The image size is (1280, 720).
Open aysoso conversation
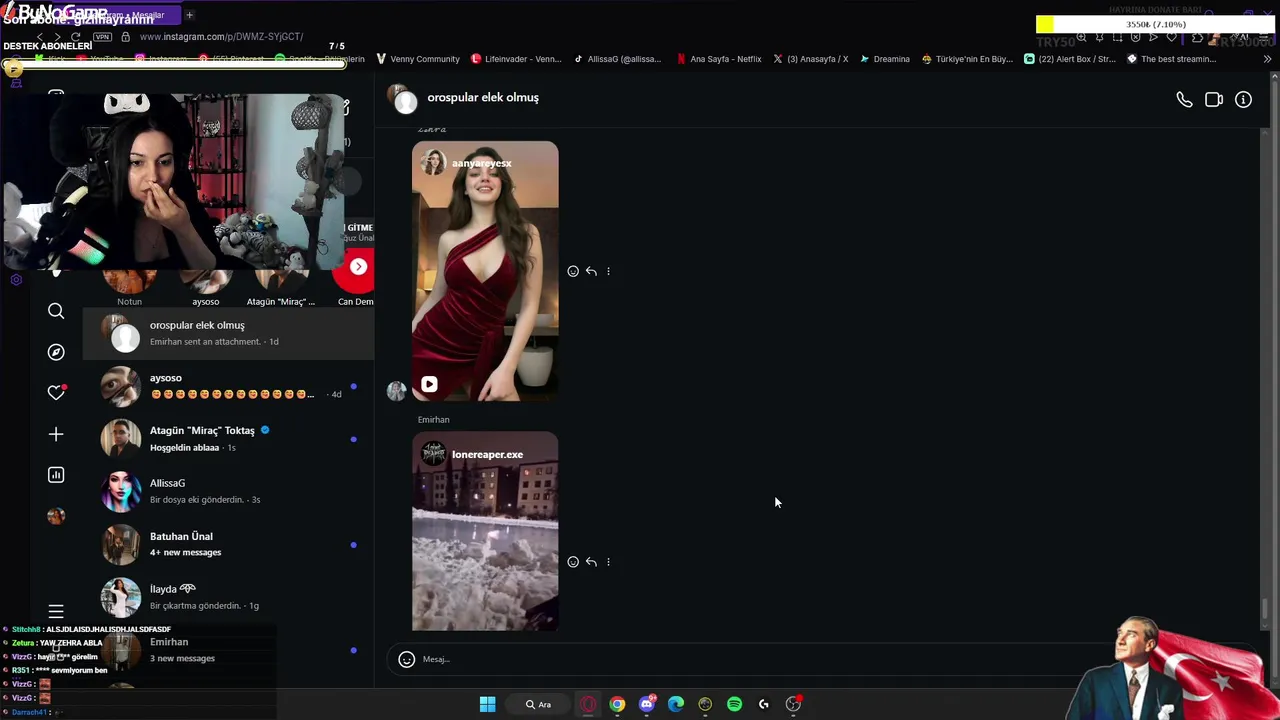point(228,386)
